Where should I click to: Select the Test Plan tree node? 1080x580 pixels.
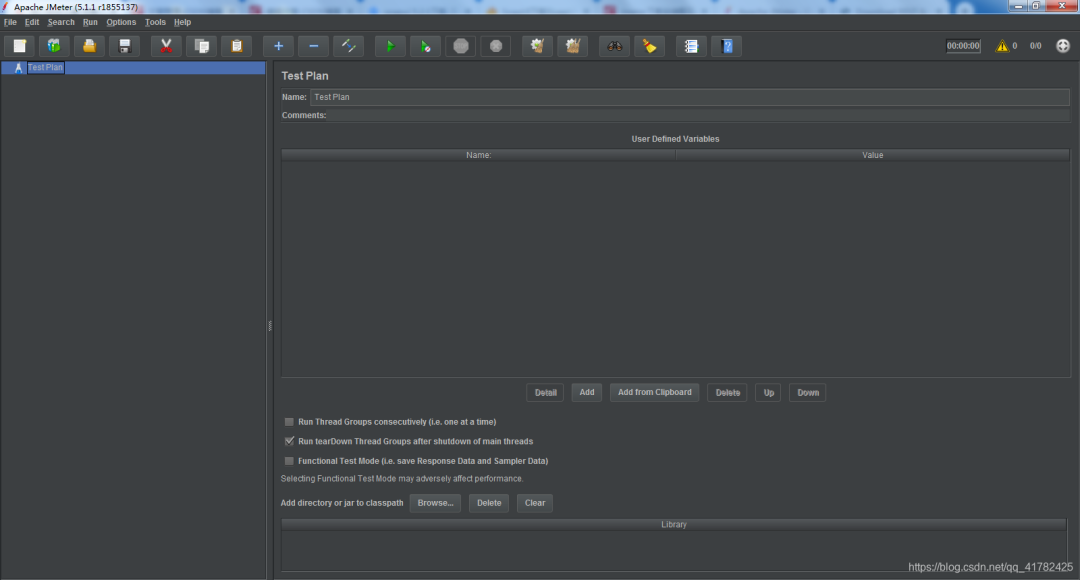(x=45, y=68)
